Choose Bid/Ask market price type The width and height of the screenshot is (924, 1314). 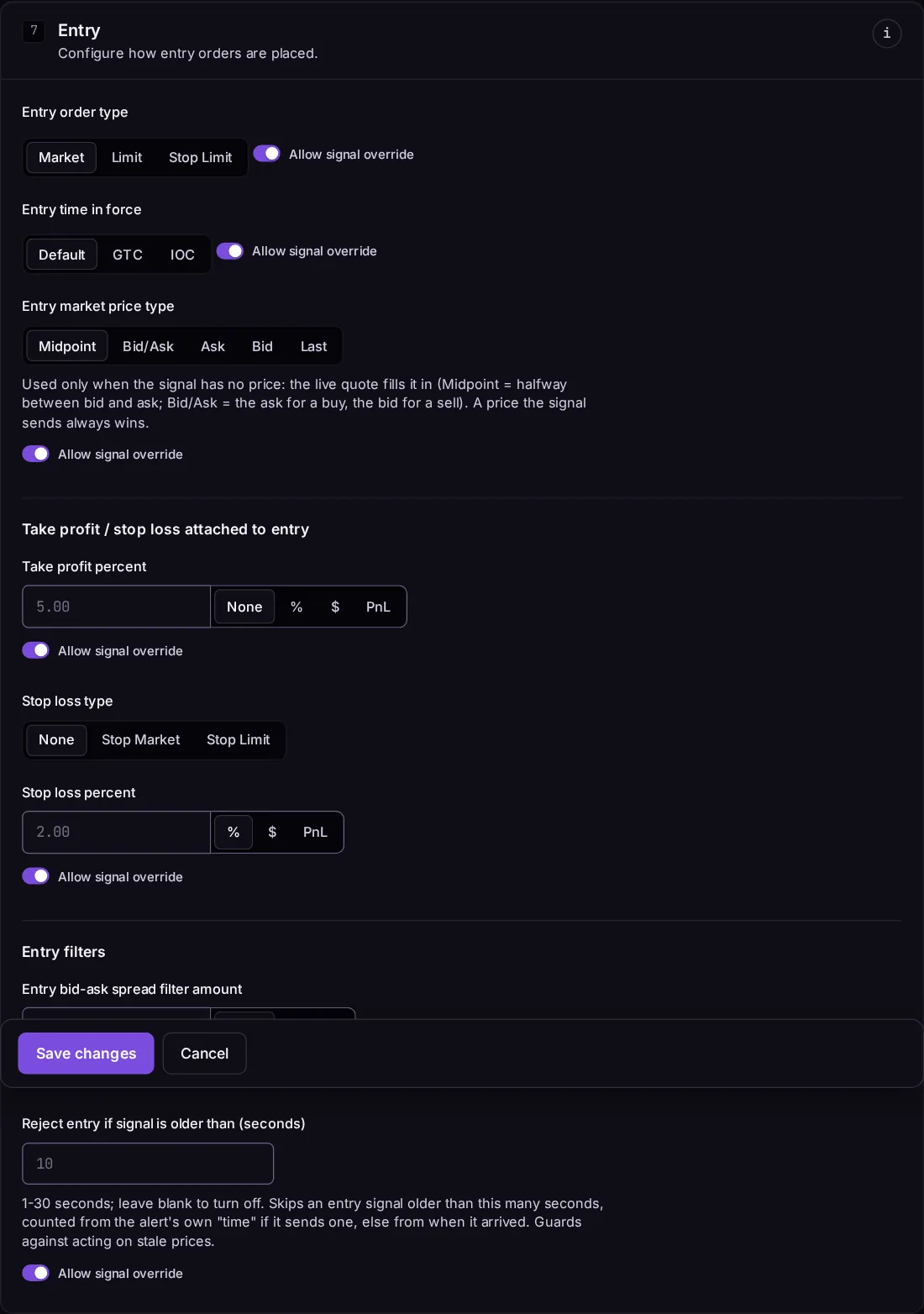pos(148,346)
